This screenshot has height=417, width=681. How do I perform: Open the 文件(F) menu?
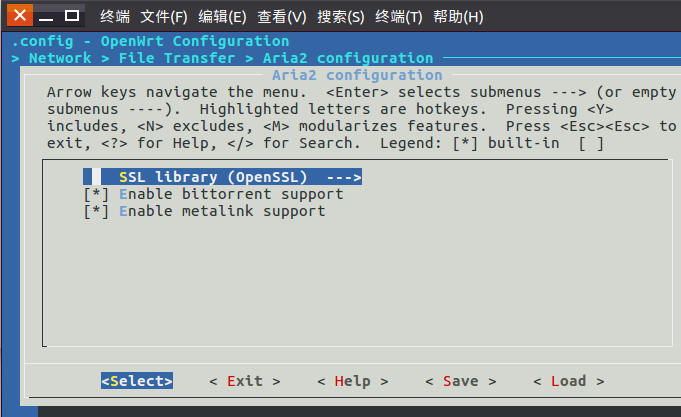coord(164,17)
